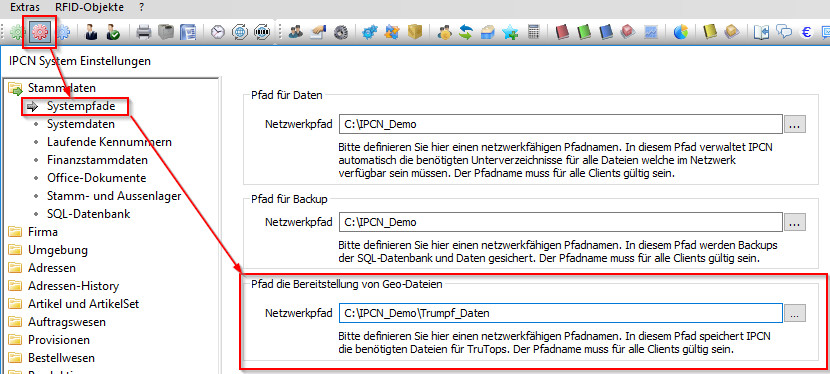Click the blue-green exchange arrows icon
This screenshot has width=830, height=374.
pos(466,32)
